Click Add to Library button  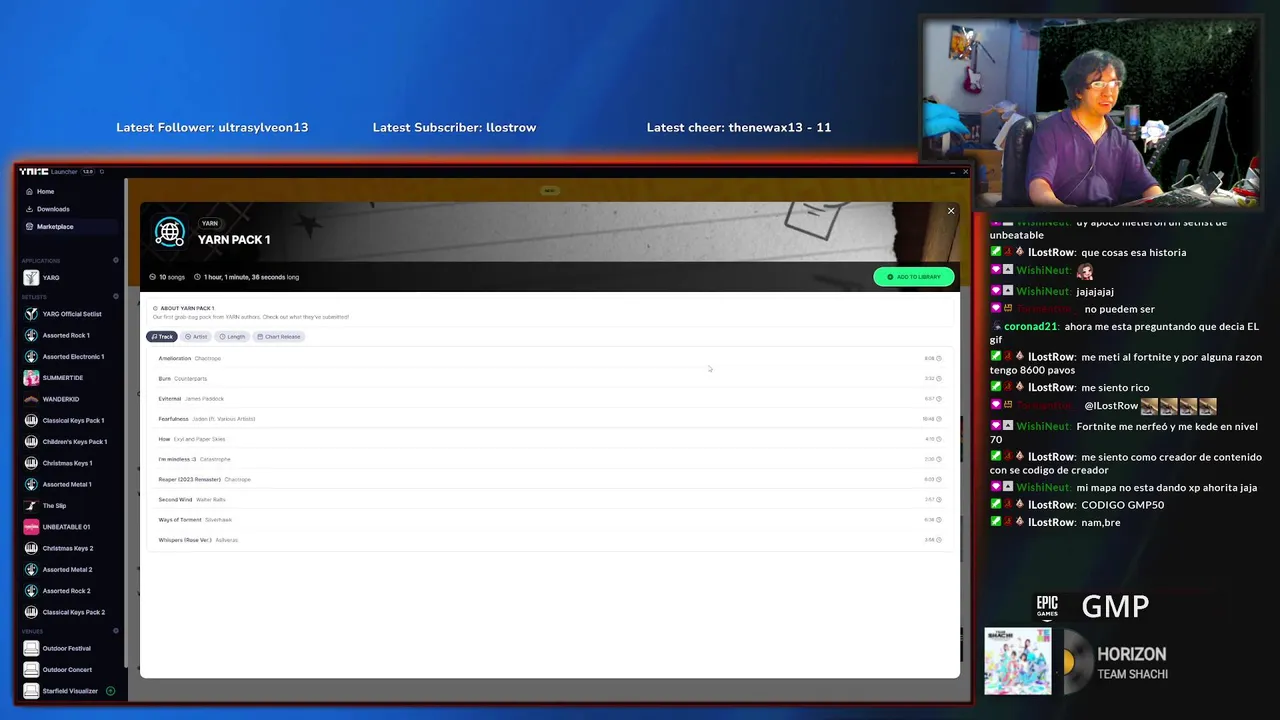point(913,277)
